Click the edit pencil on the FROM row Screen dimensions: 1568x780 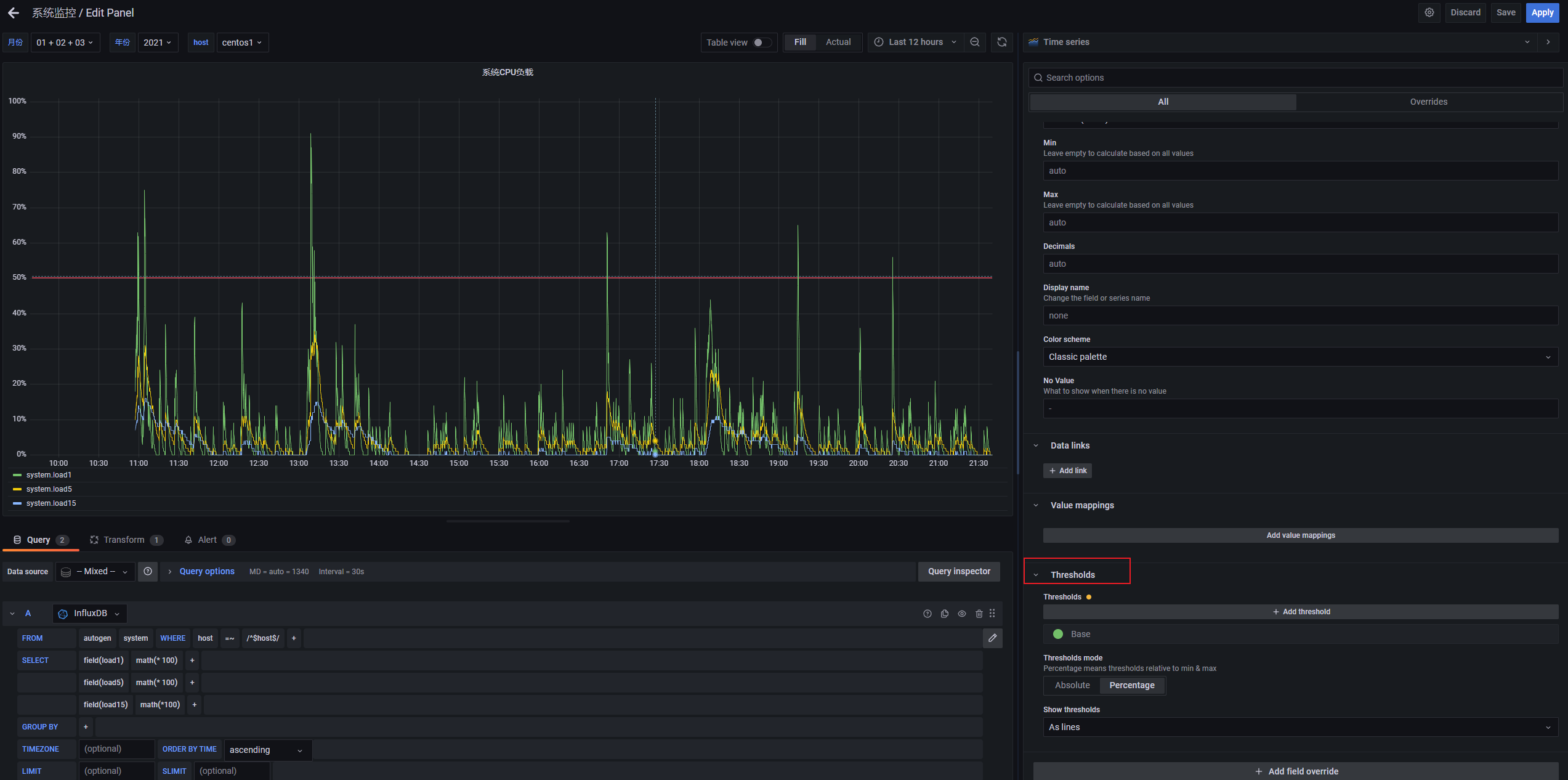point(992,638)
